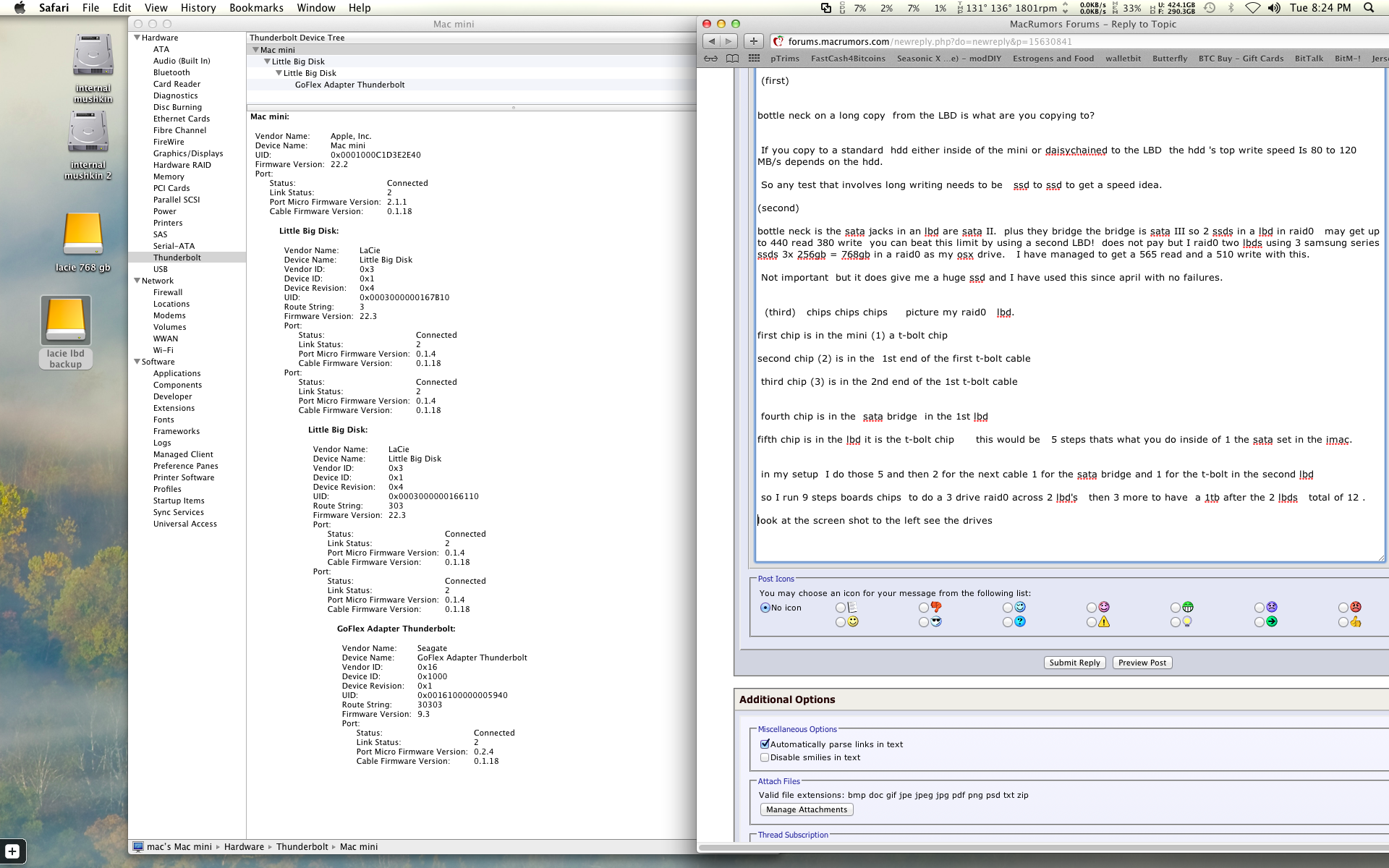Open Top Sites grid icon
This screenshot has width=1389, height=868.
click(754, 59)
